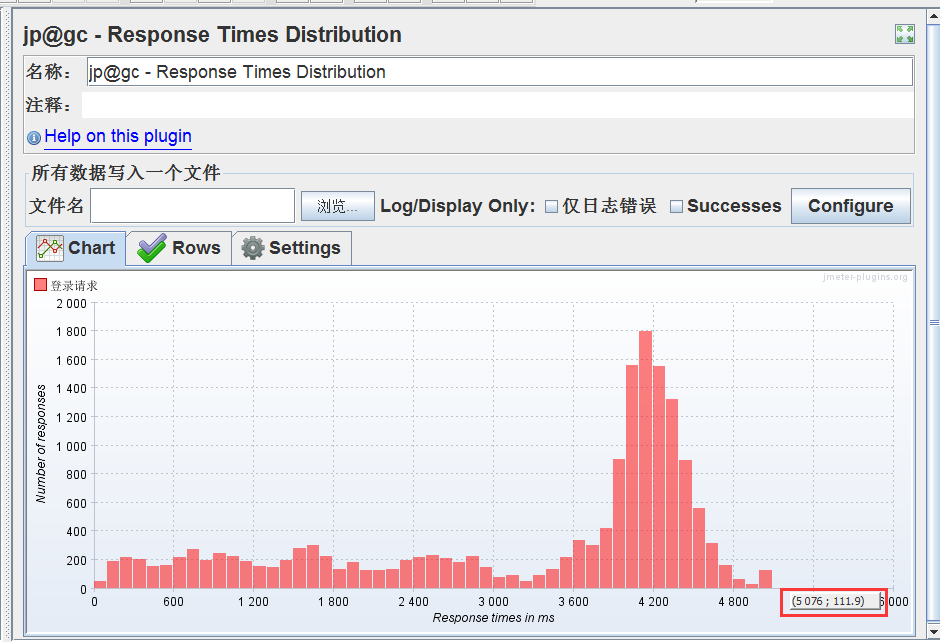
Task: Click the 文件名 filename field
Action: click(190, 206)
